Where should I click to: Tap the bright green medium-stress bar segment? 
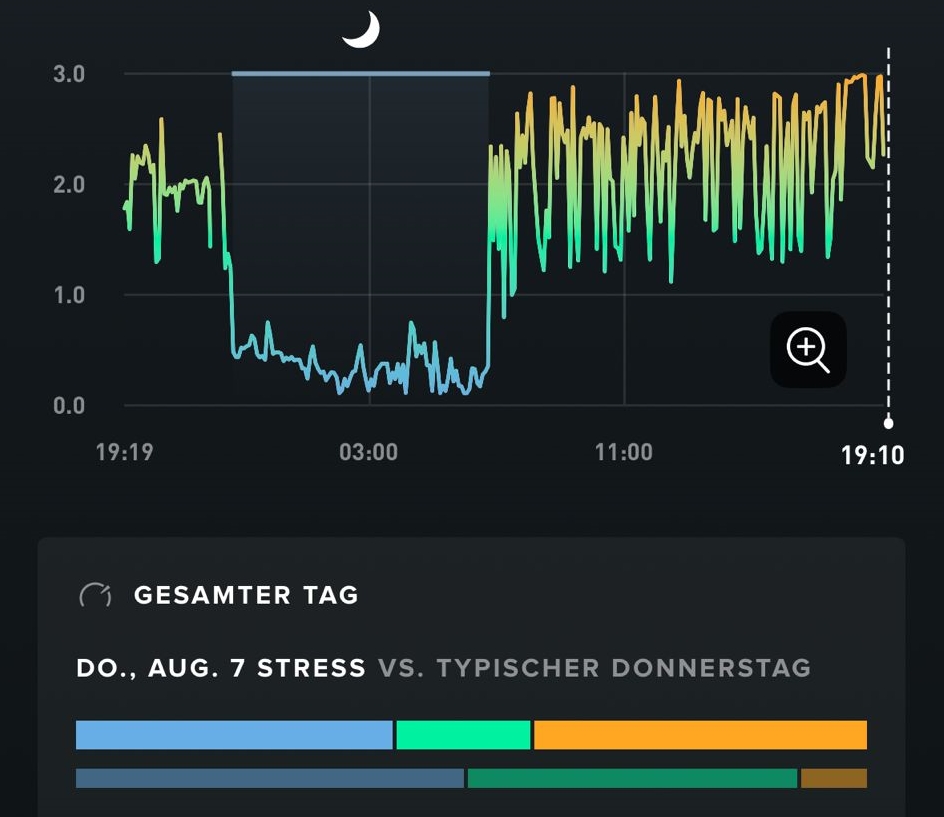pyautogui.click(x=463, y=735)
